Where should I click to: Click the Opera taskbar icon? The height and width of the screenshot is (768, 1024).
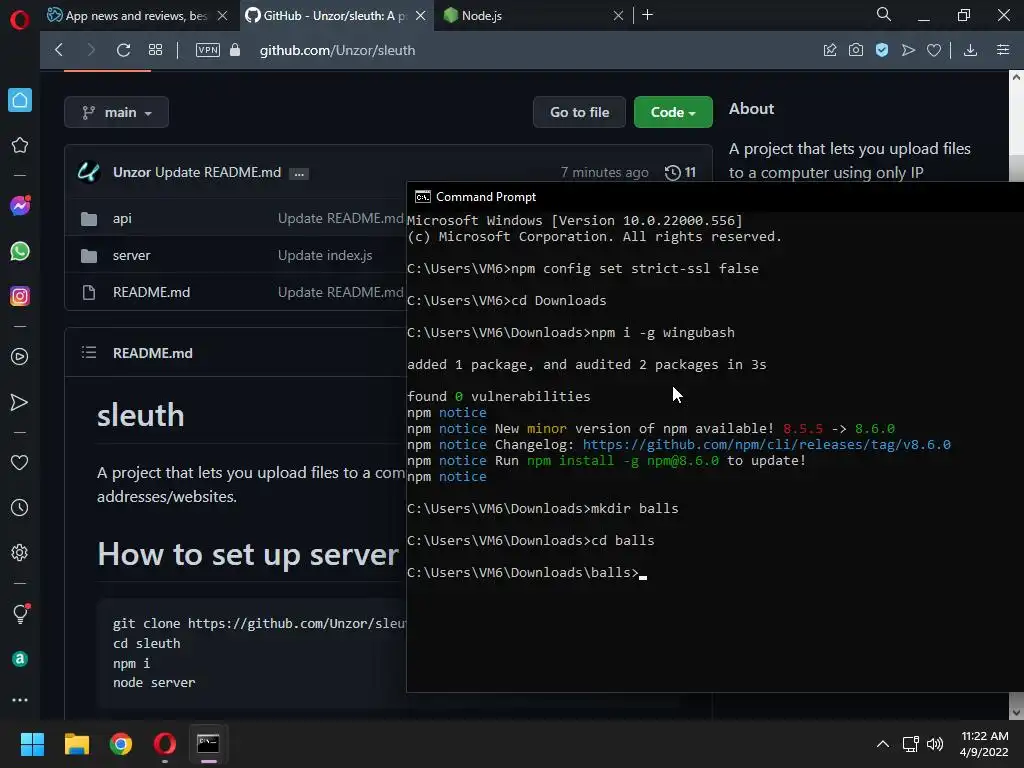165,744
